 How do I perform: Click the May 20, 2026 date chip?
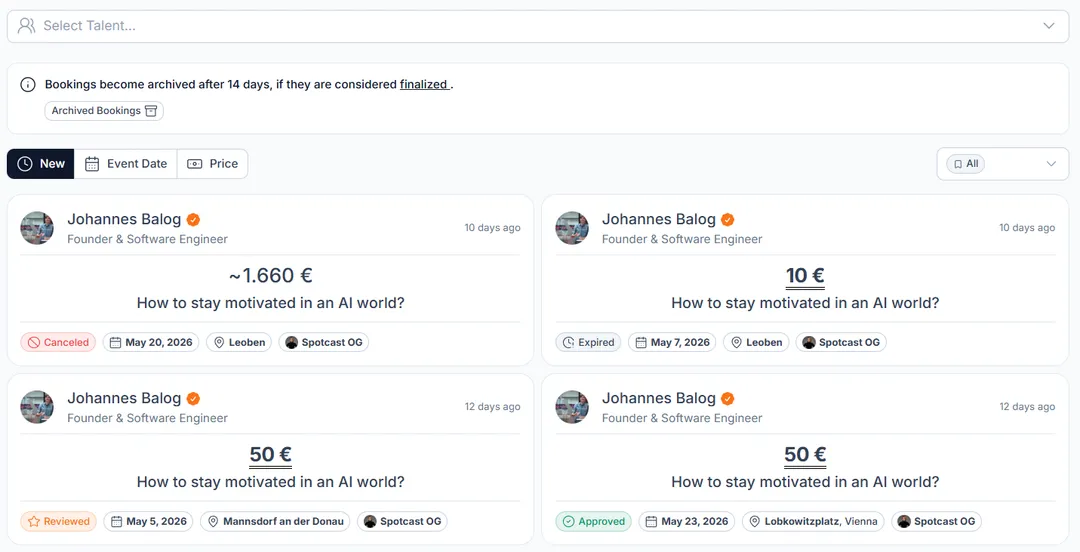tap(151, 343)
